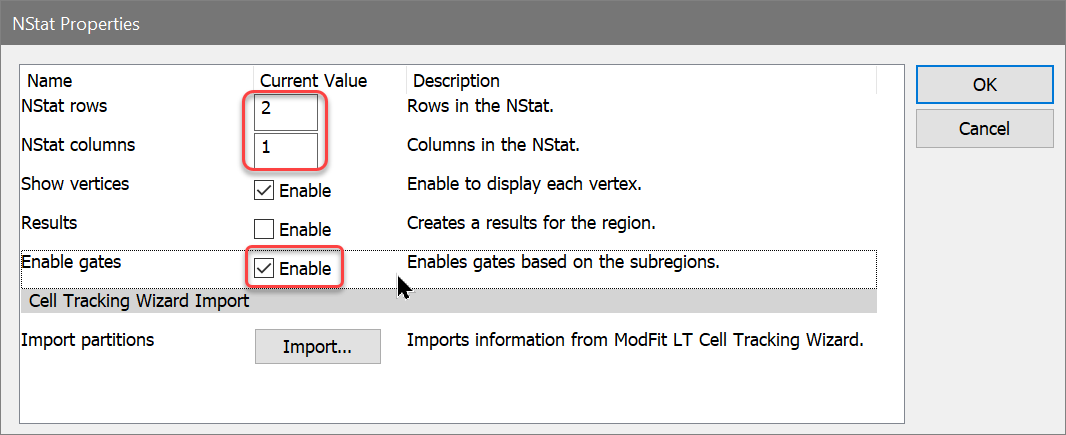1066x435 pixels.
Task: Click the NStat Properties title bar
Action: (x=400, y=24)
